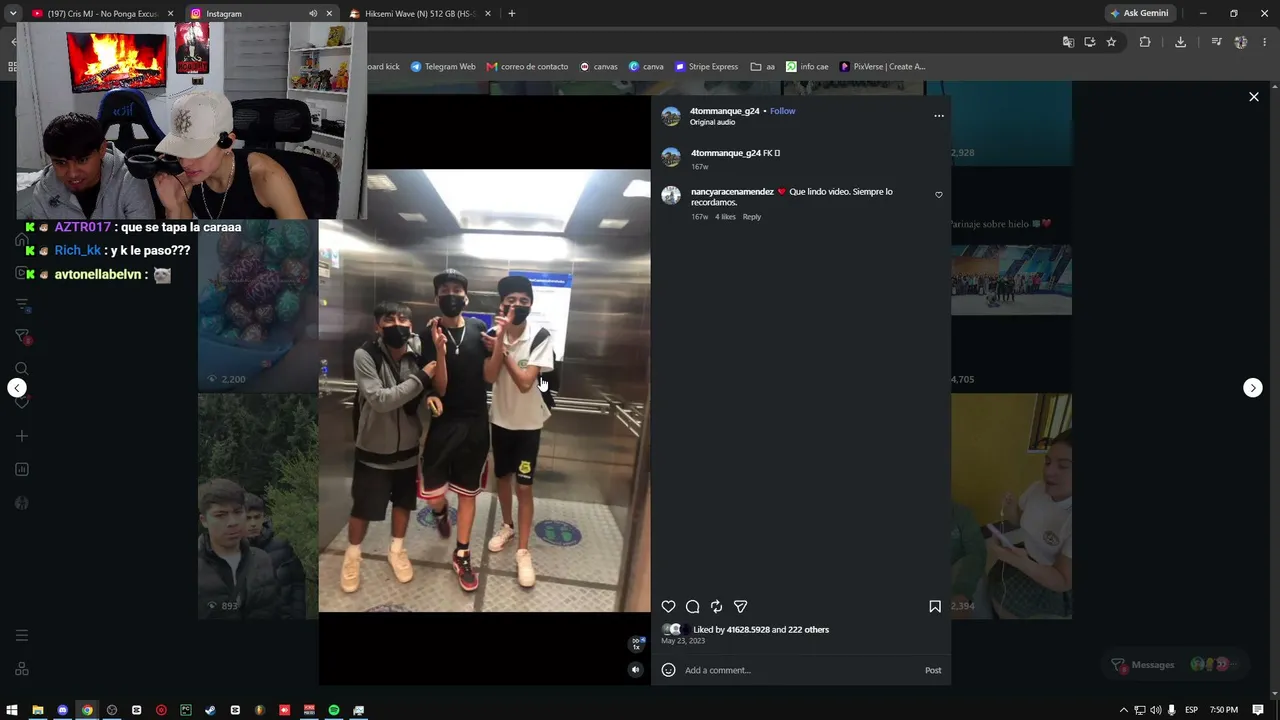Open Create new post in the sidebar
The image size is (1280, 720).
[x=21, y=436]
